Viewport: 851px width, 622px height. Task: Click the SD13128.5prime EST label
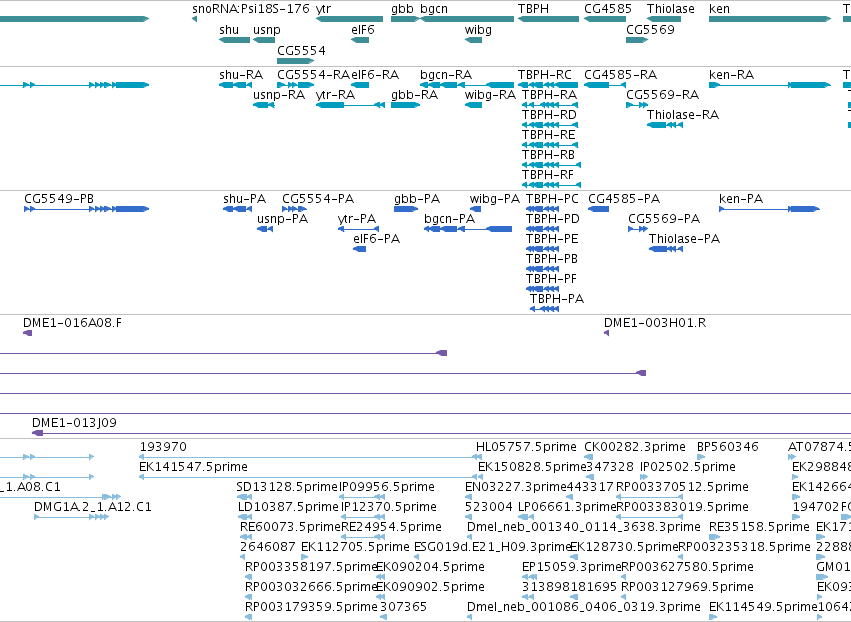pos(287,487)
